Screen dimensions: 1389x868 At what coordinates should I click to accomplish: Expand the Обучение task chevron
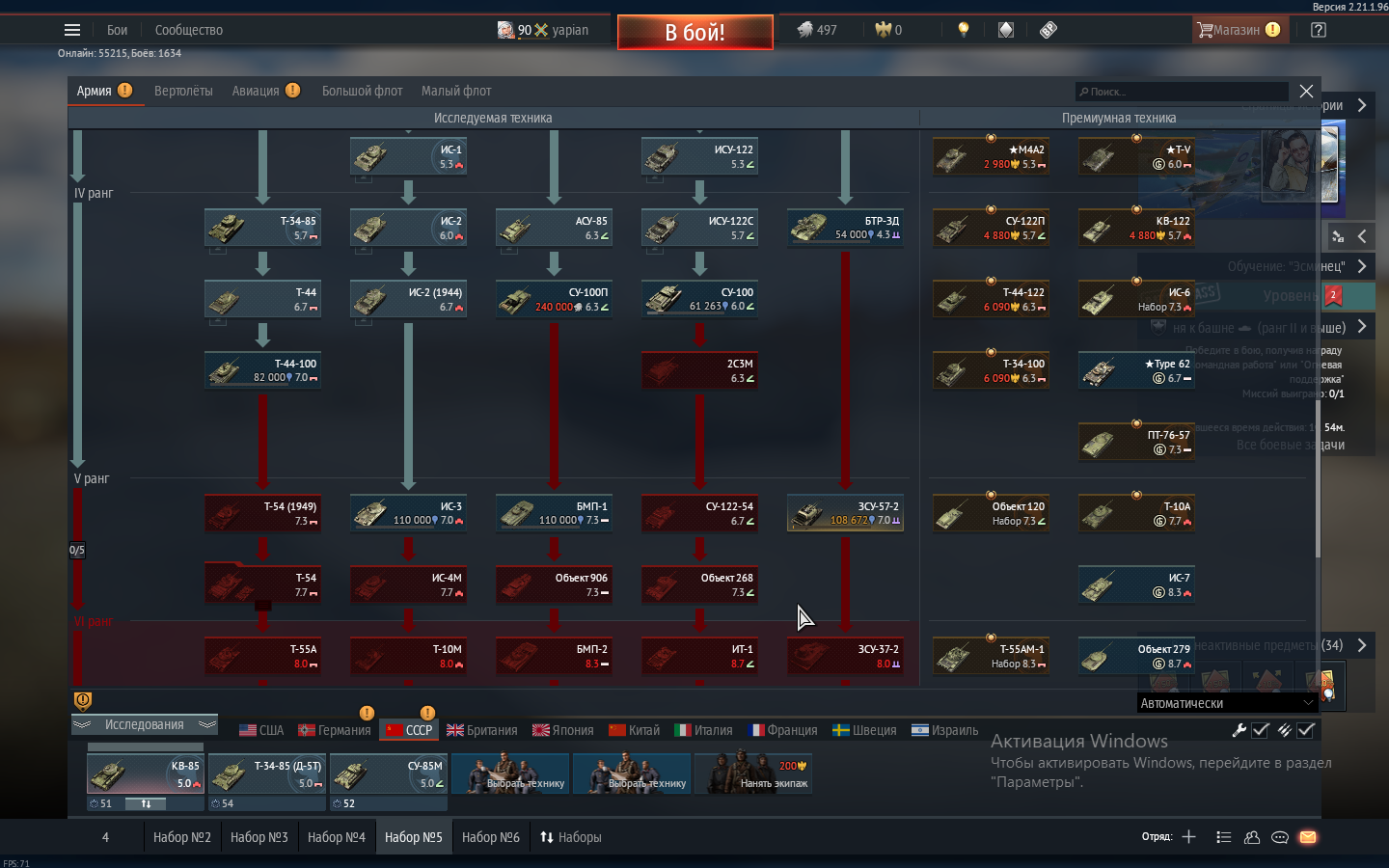(1362, 266)
